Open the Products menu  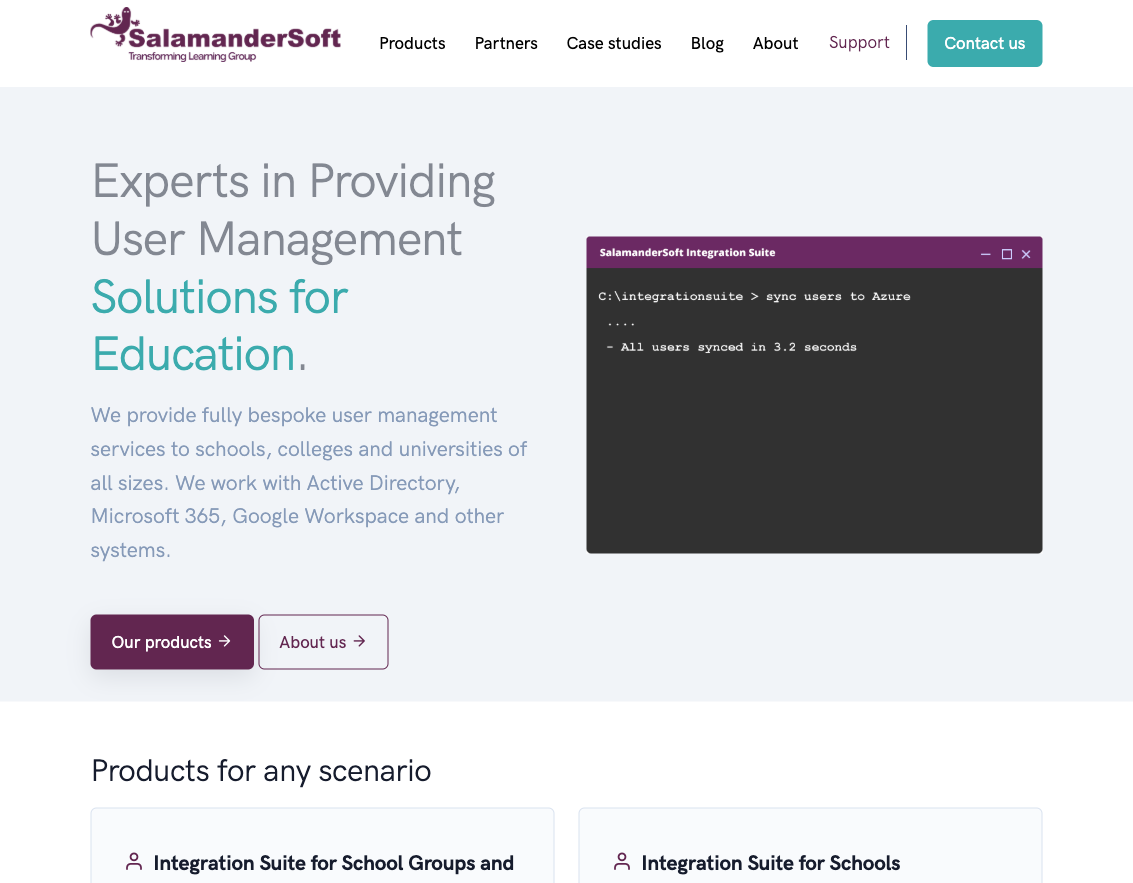tap(412, 43)
